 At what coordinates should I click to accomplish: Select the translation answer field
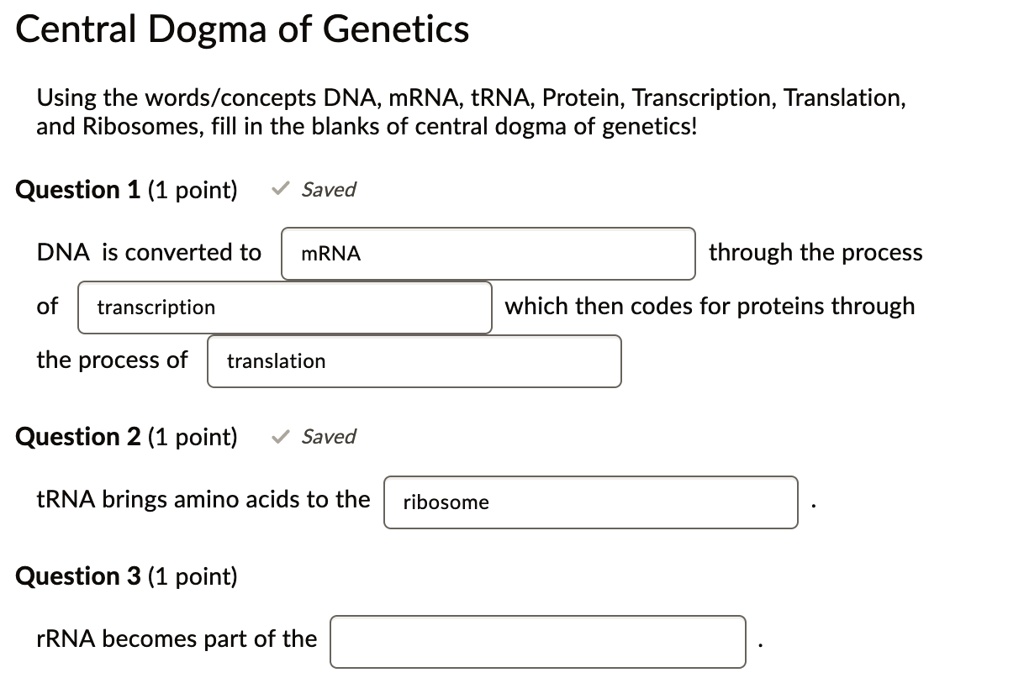(413, 361)
